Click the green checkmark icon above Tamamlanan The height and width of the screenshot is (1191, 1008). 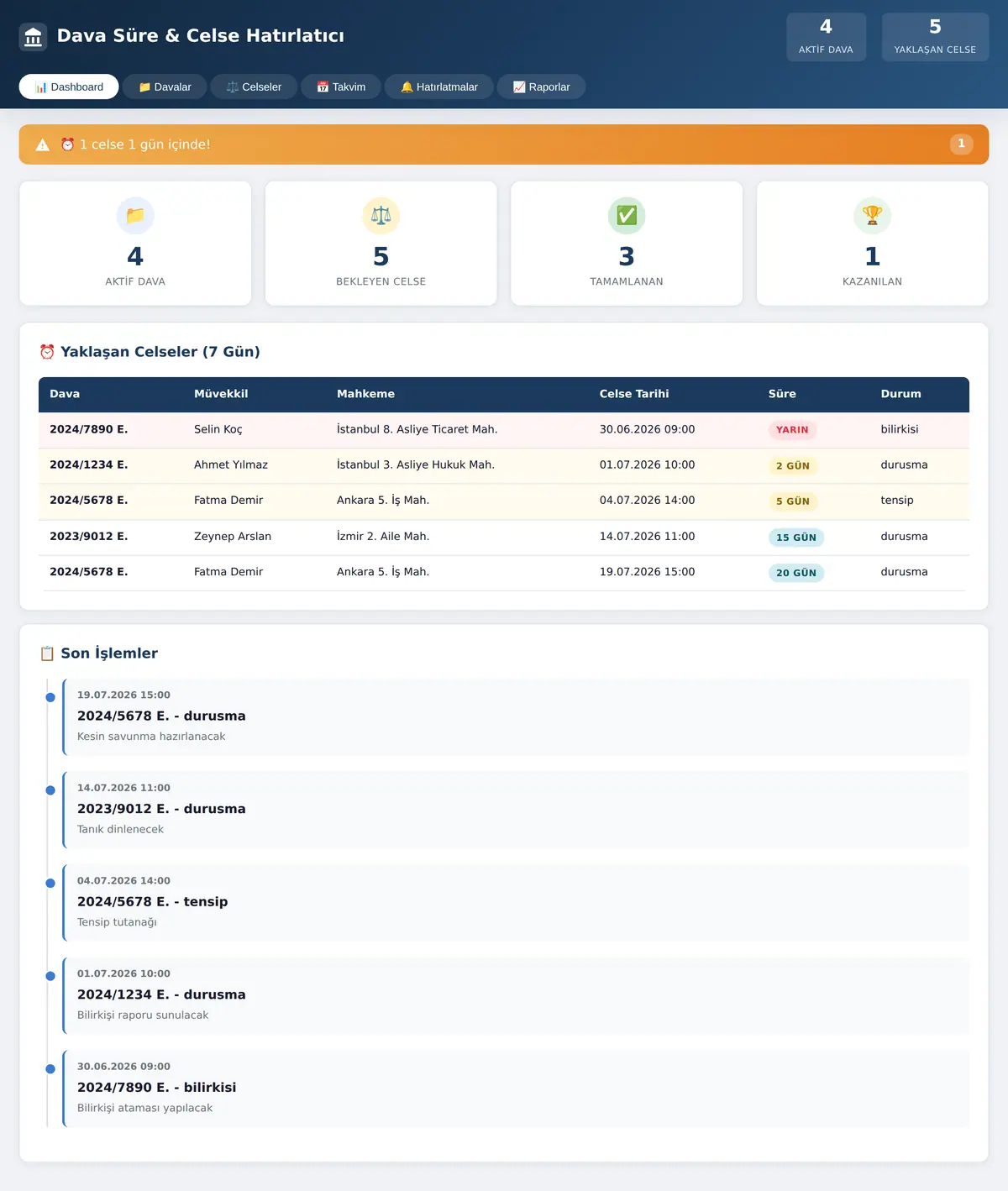point(627,216)
